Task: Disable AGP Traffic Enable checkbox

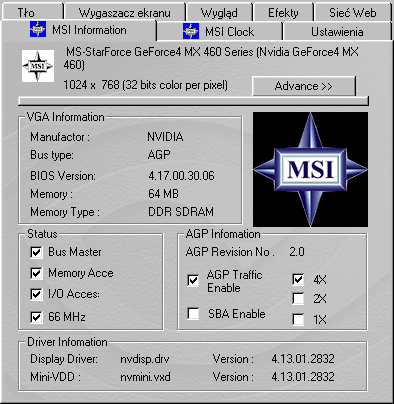Action: tap(193, 280)
